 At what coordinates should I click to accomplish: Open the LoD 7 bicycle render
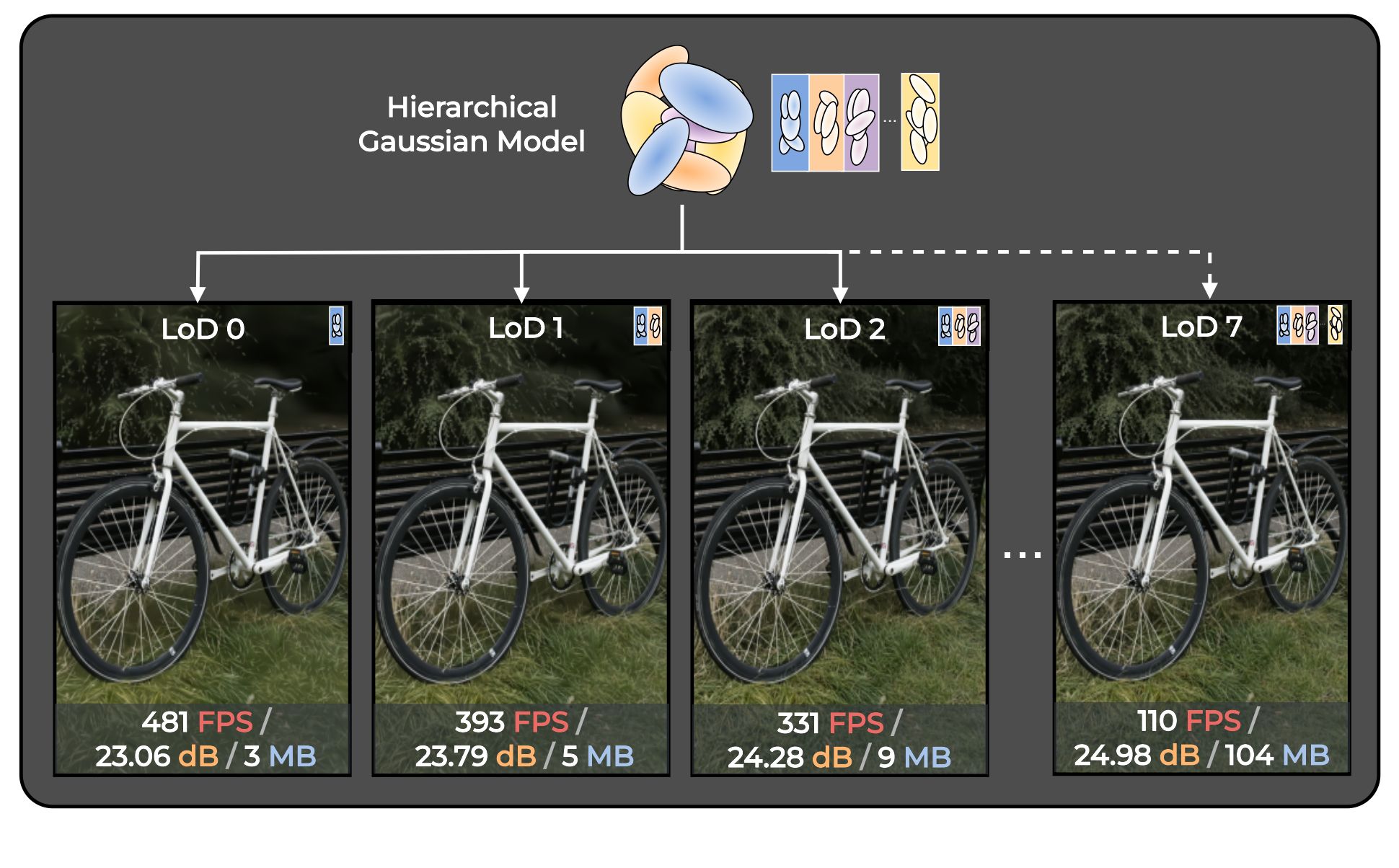(x=1201, y=538)
